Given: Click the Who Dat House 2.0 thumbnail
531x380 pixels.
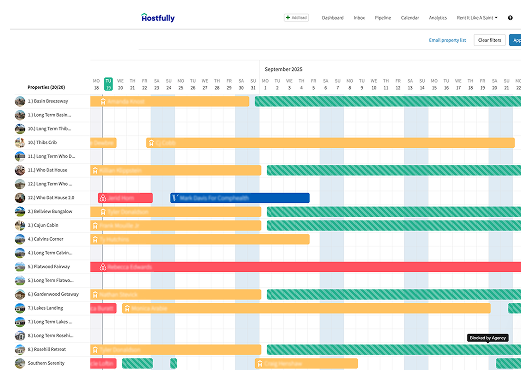Looking at the screenshot, I should 20,198.
